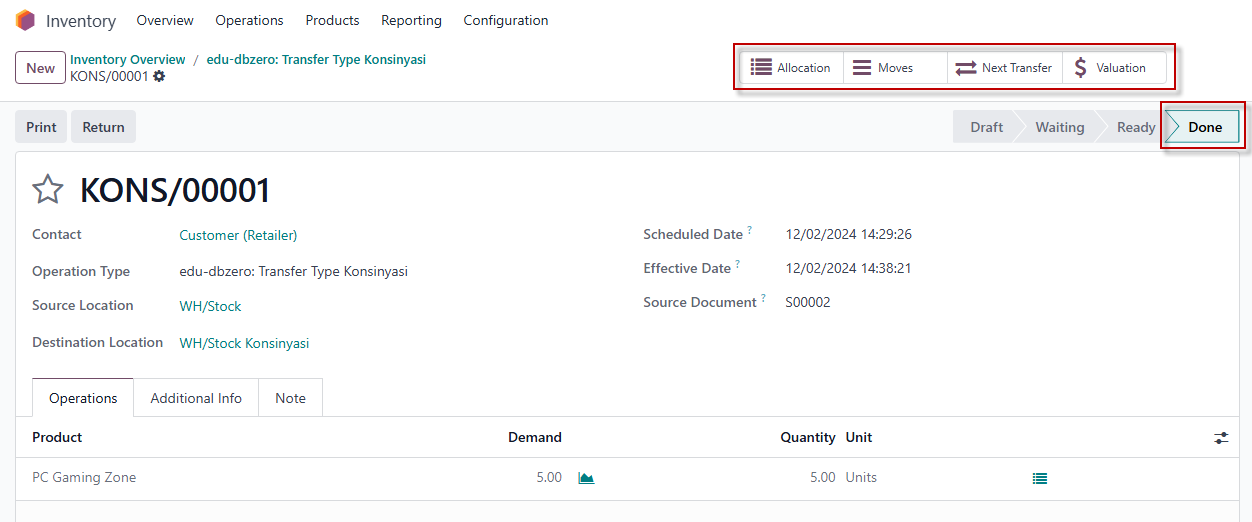The width and height of the screenshot is (1252, 522).
Task: Open the WH/Stock Konsinyasi destination link
Action: (244, 343)
